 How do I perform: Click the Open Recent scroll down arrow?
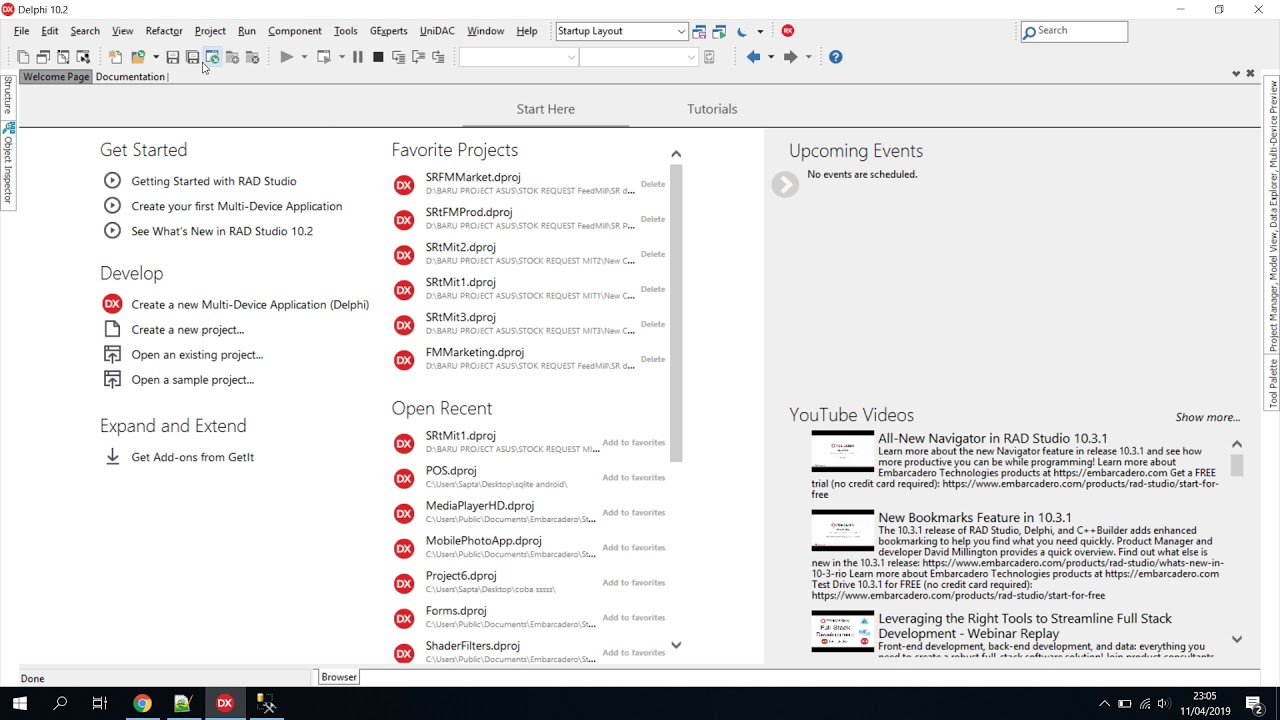[676, 645]
